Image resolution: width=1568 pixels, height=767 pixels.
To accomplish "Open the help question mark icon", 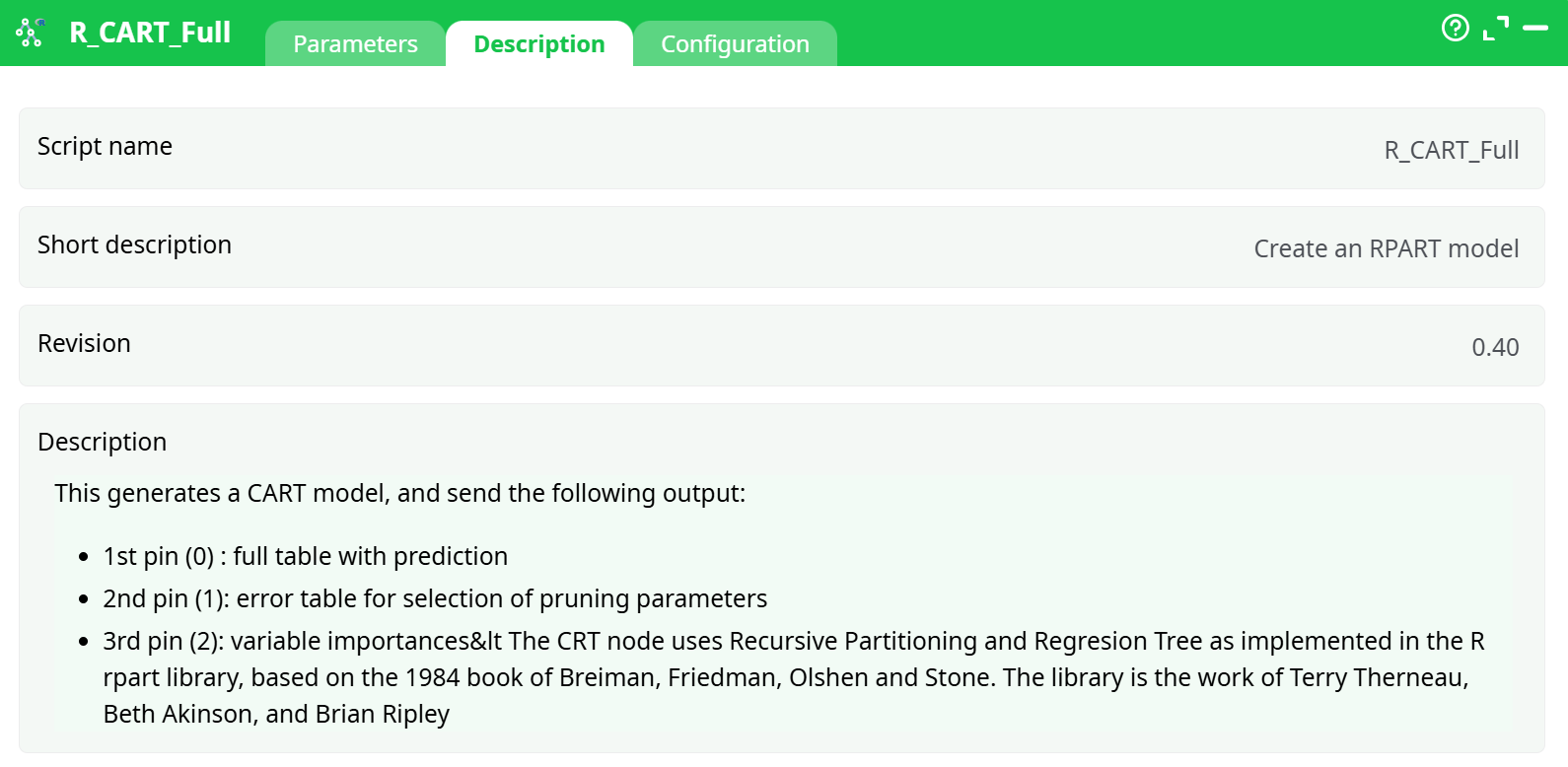I will pyautogui.click(x=1455, y=28).
